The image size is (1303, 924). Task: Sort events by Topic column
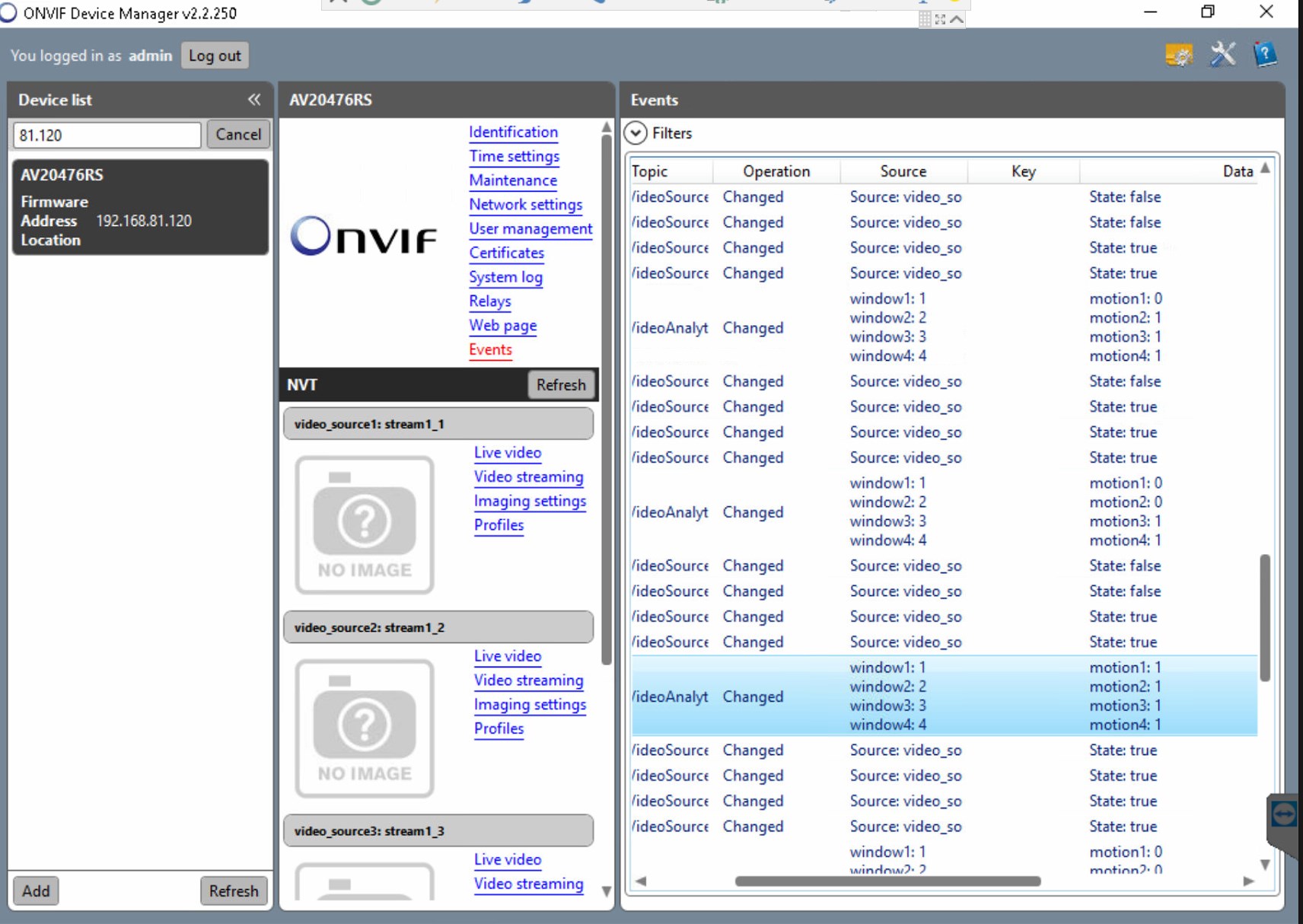click(x=671, y=171)
